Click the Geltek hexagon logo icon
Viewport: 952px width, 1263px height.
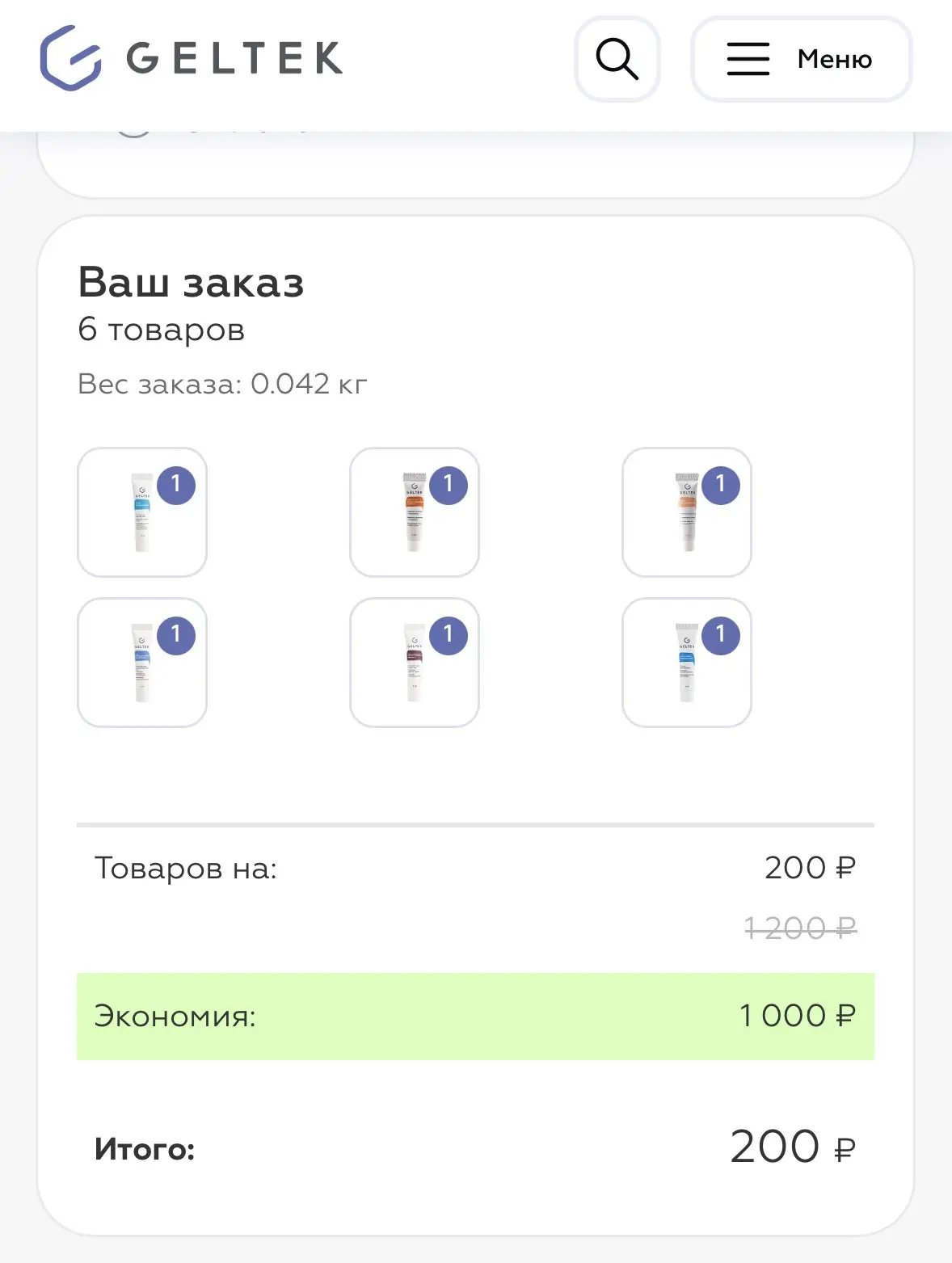[x=71, y=58]
